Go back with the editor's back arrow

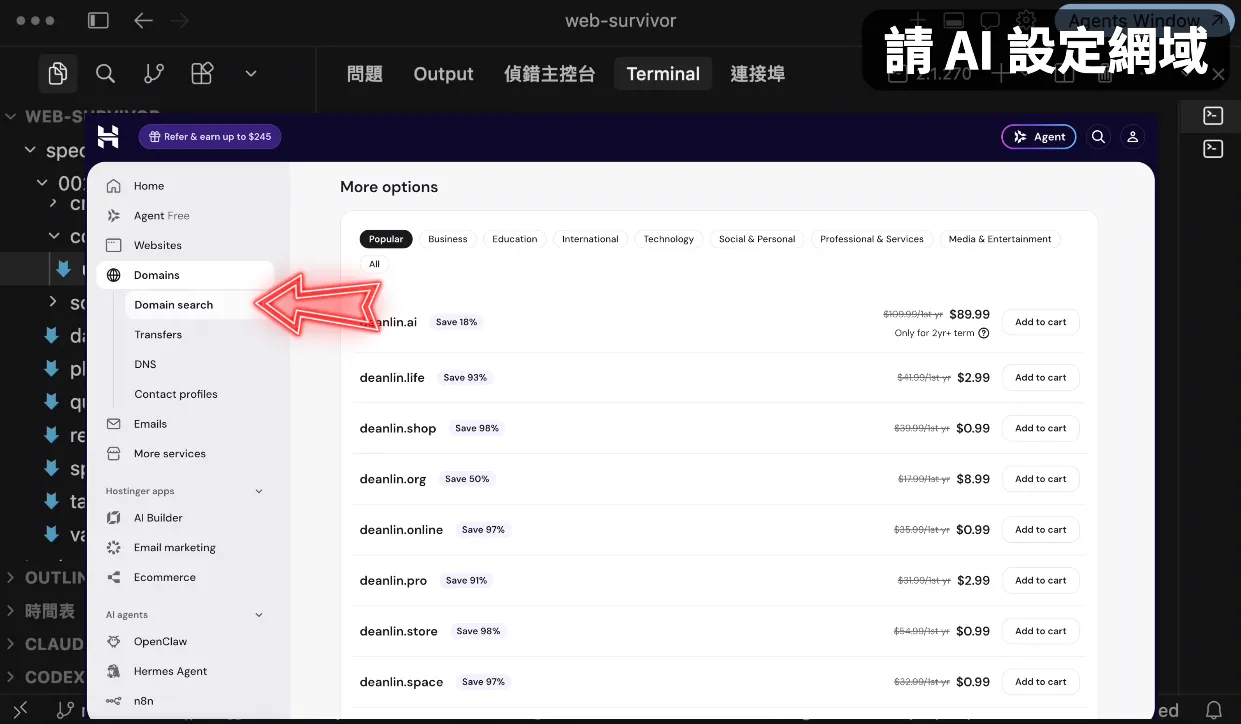point(143,20)
